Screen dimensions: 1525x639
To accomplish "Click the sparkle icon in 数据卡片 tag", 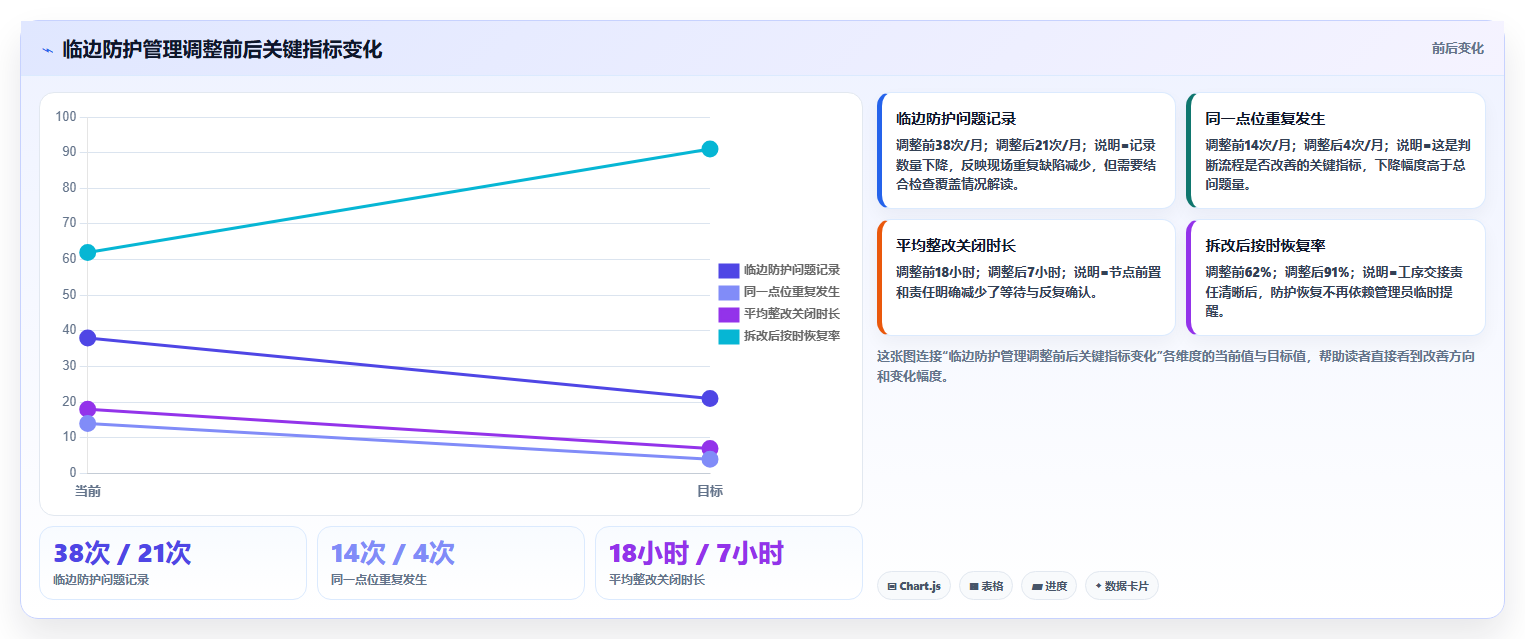I will 1098,587.
